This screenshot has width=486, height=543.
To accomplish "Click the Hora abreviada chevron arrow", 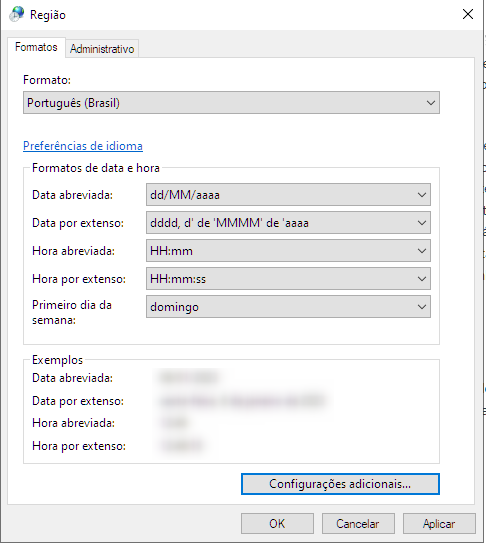I will (x=422, y=251).
